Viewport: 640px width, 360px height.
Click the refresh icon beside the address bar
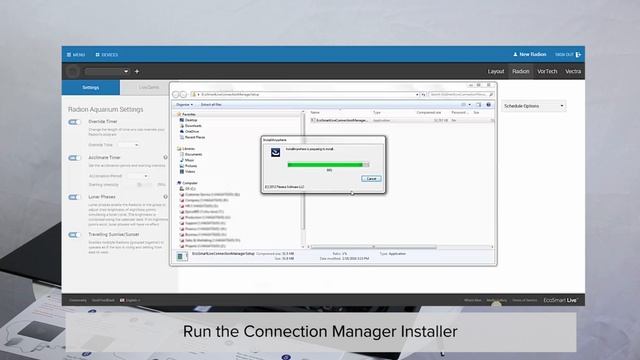pos(423,94)
